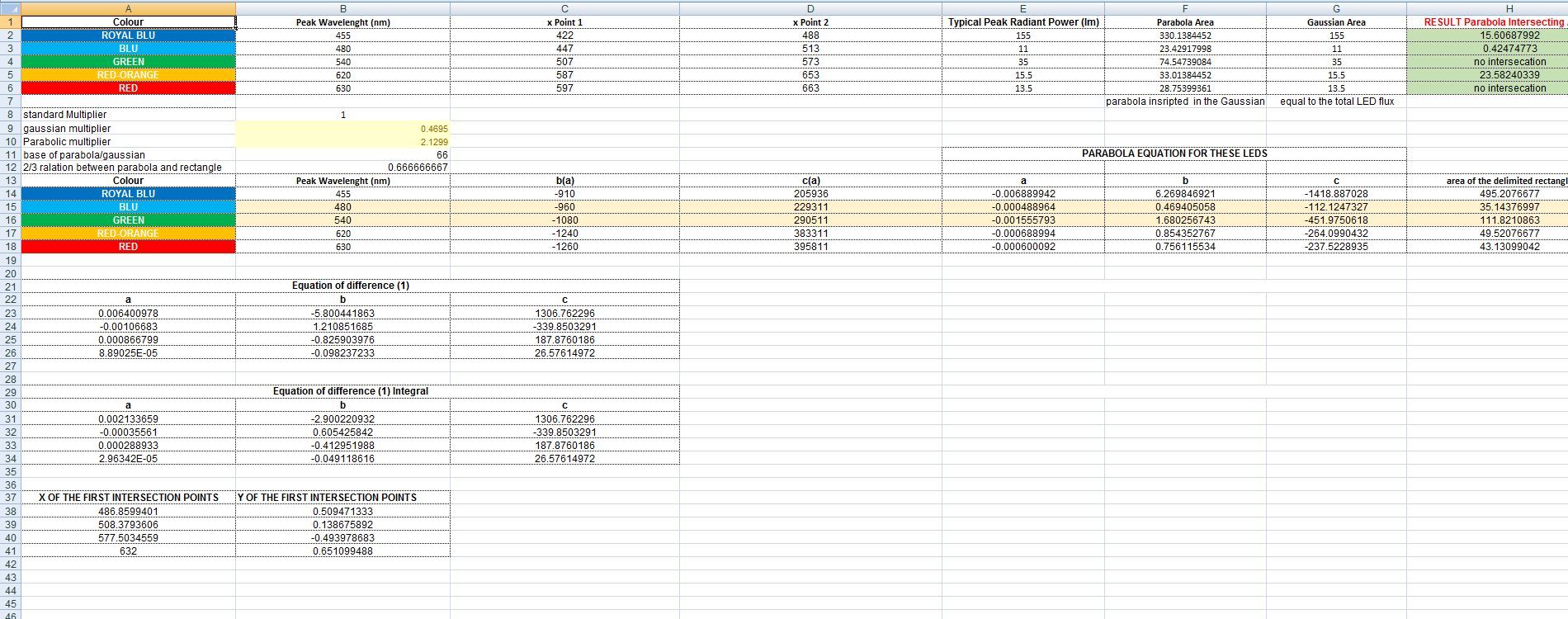
Task: Select column B header
Action: 342,8
